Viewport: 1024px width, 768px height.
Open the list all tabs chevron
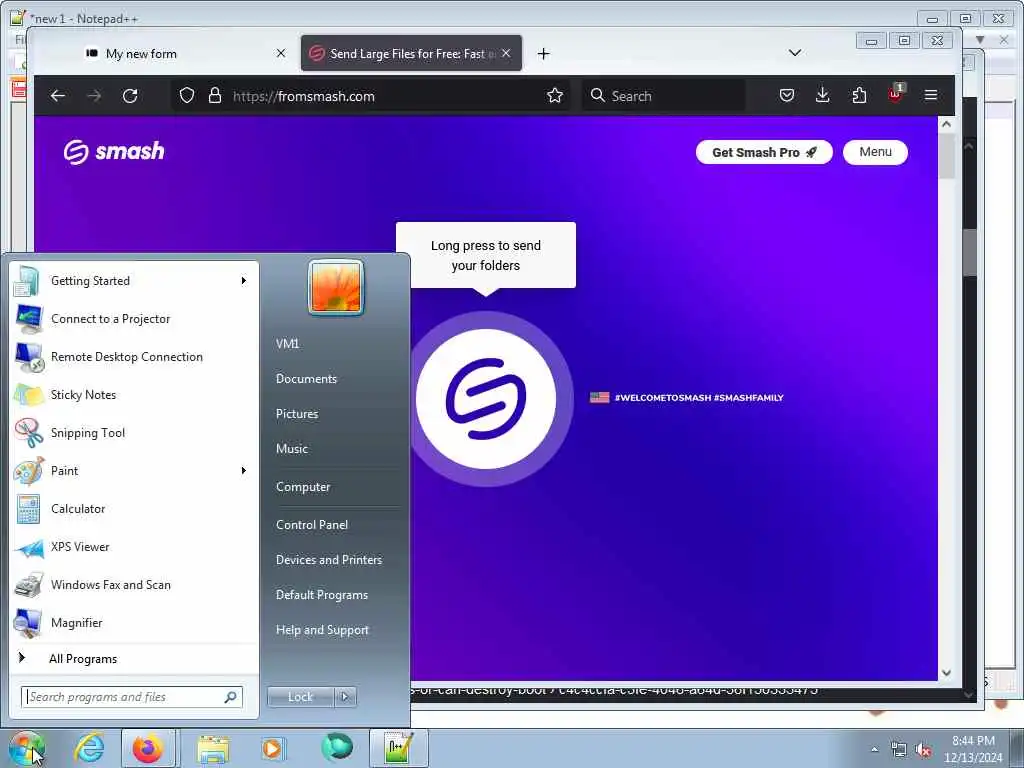795,53
